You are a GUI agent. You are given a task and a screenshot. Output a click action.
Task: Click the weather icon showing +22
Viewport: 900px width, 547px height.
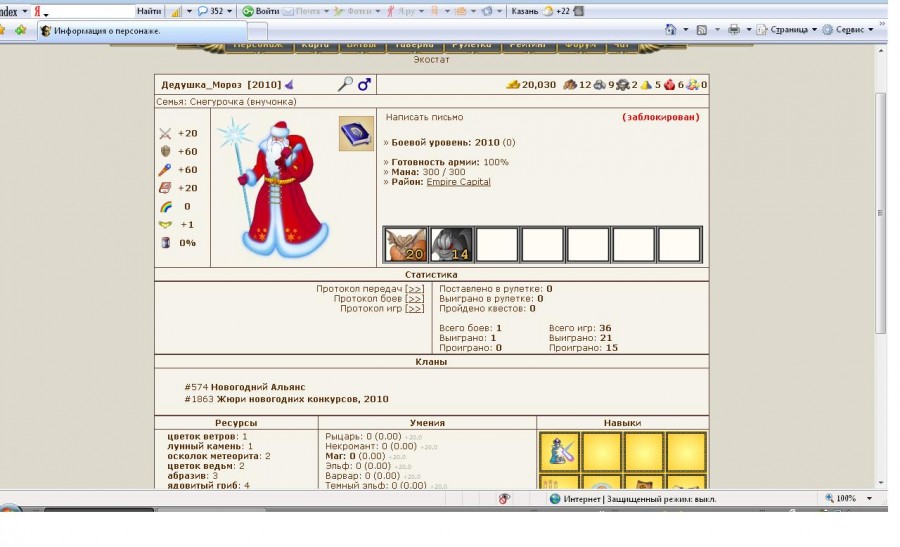pos(548,11)
